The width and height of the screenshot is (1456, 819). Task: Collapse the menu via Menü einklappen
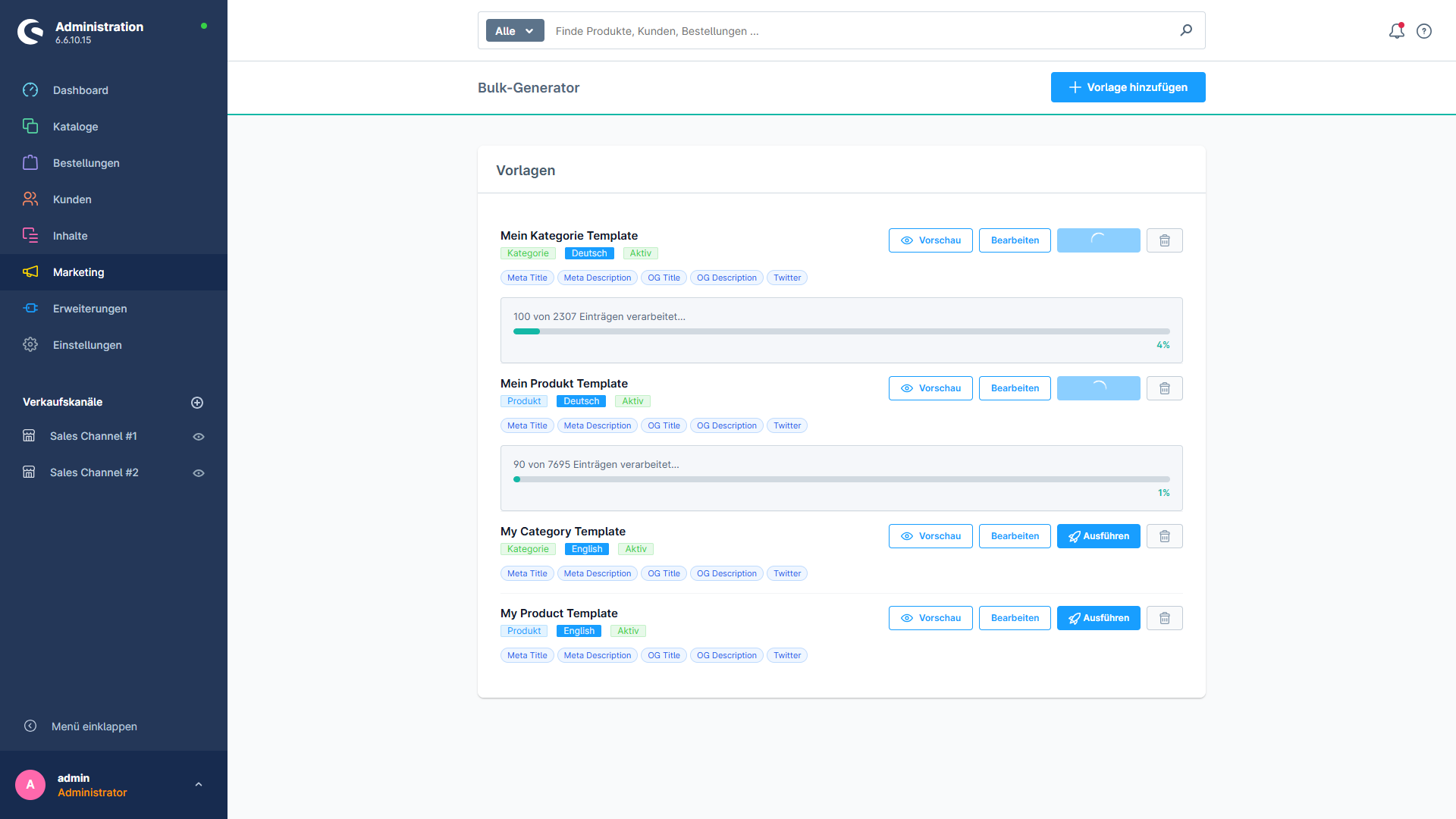[94, 726]
